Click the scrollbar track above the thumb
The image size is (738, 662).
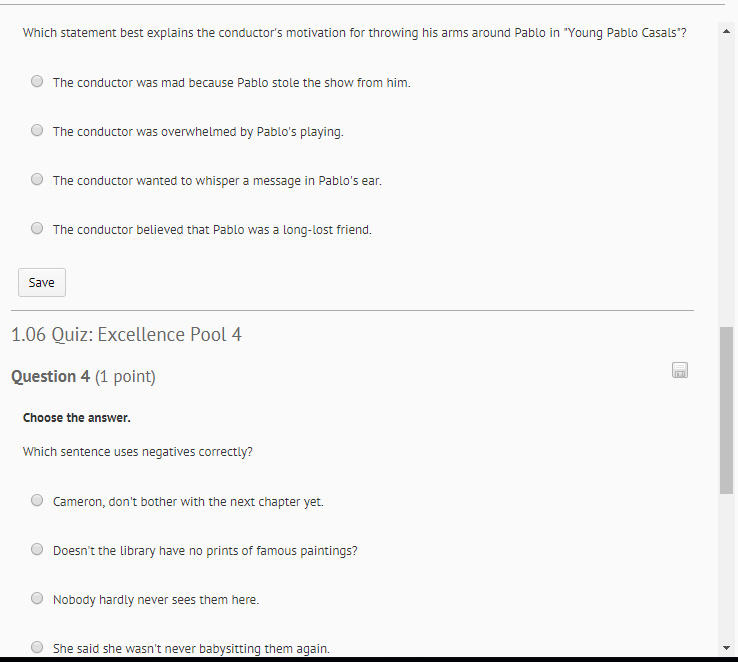(727, 180)
